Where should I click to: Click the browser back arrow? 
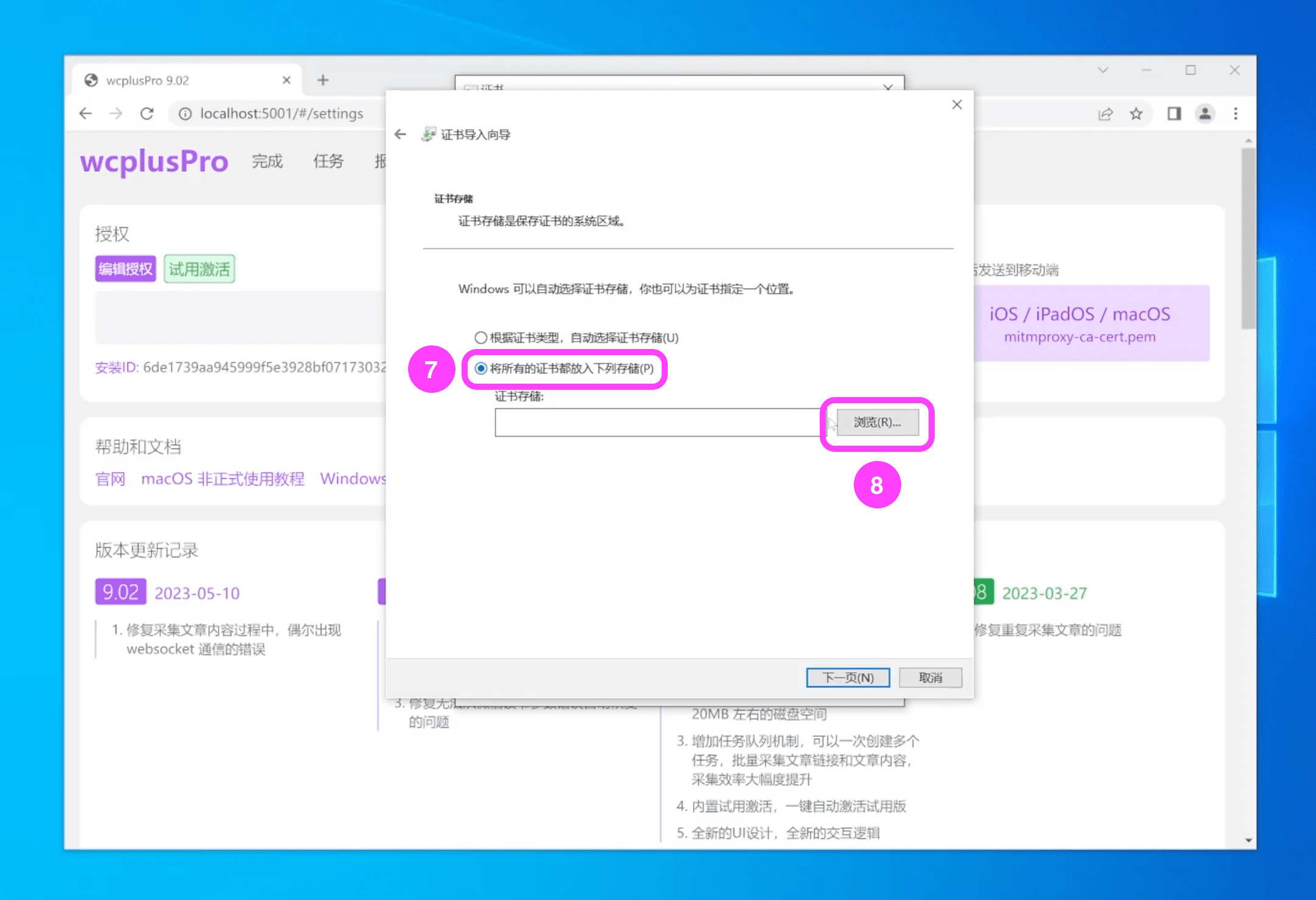click(86, 114)
